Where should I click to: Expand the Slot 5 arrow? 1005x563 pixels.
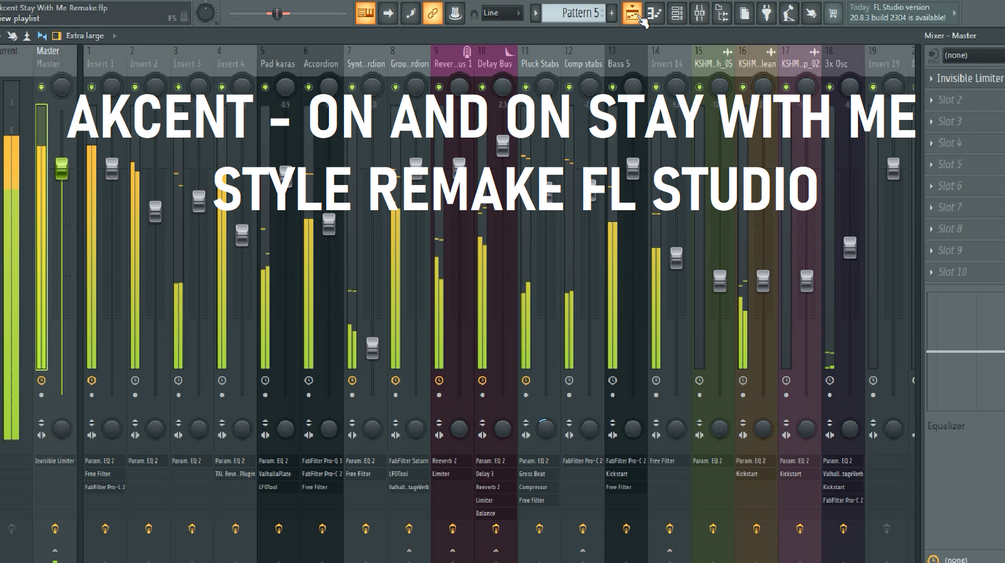pos(931,165)
